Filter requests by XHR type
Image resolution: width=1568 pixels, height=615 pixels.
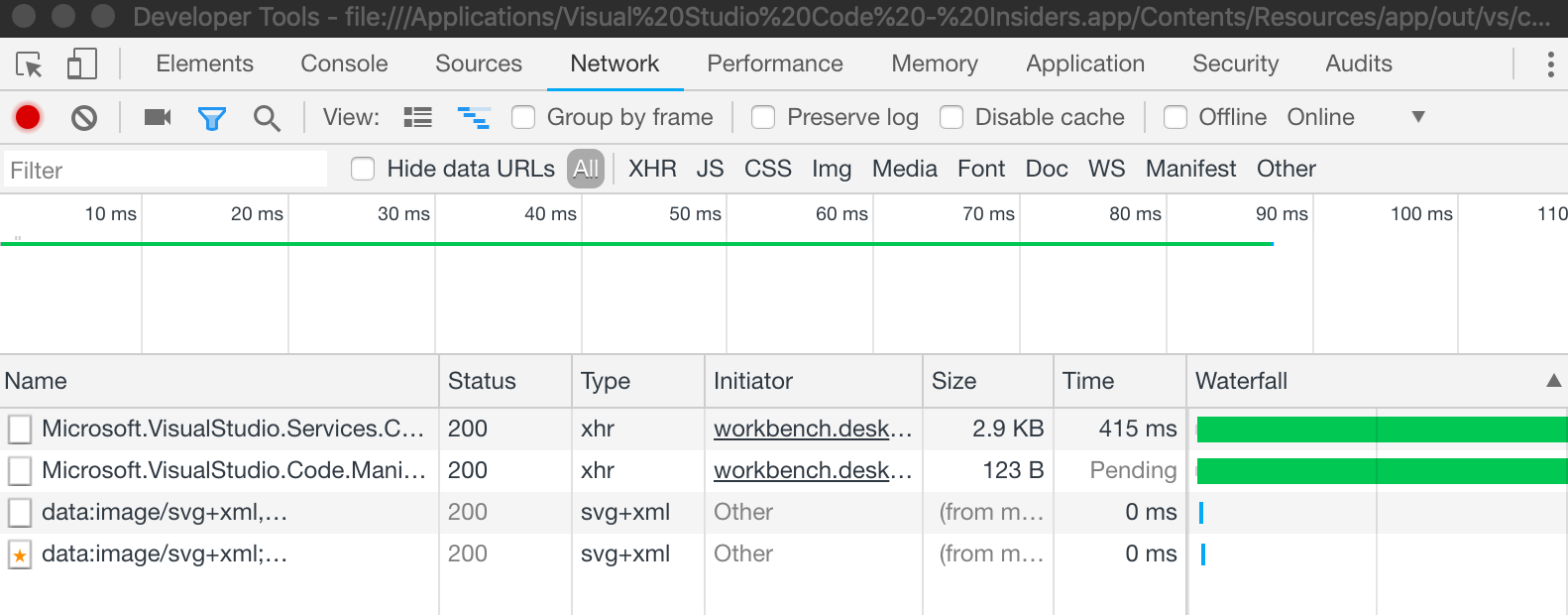pyautogui.click(x=652, y=169)
